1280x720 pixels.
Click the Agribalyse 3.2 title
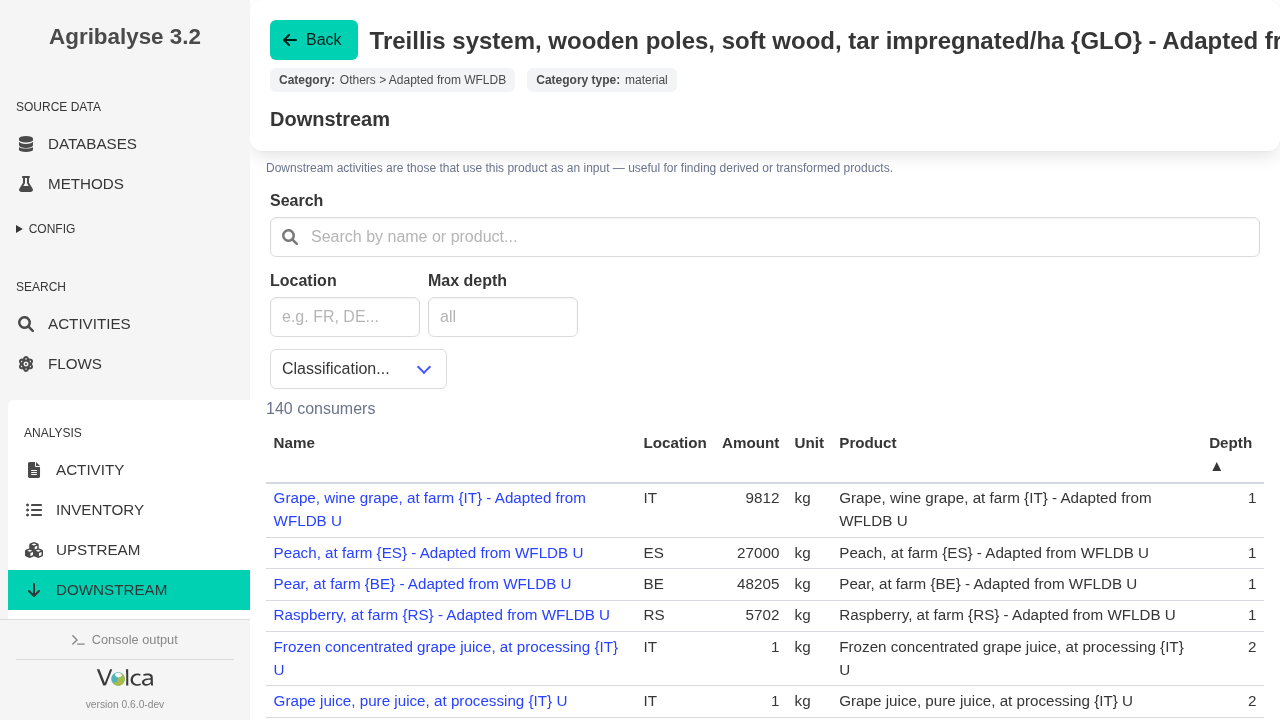tap(125, 37)
